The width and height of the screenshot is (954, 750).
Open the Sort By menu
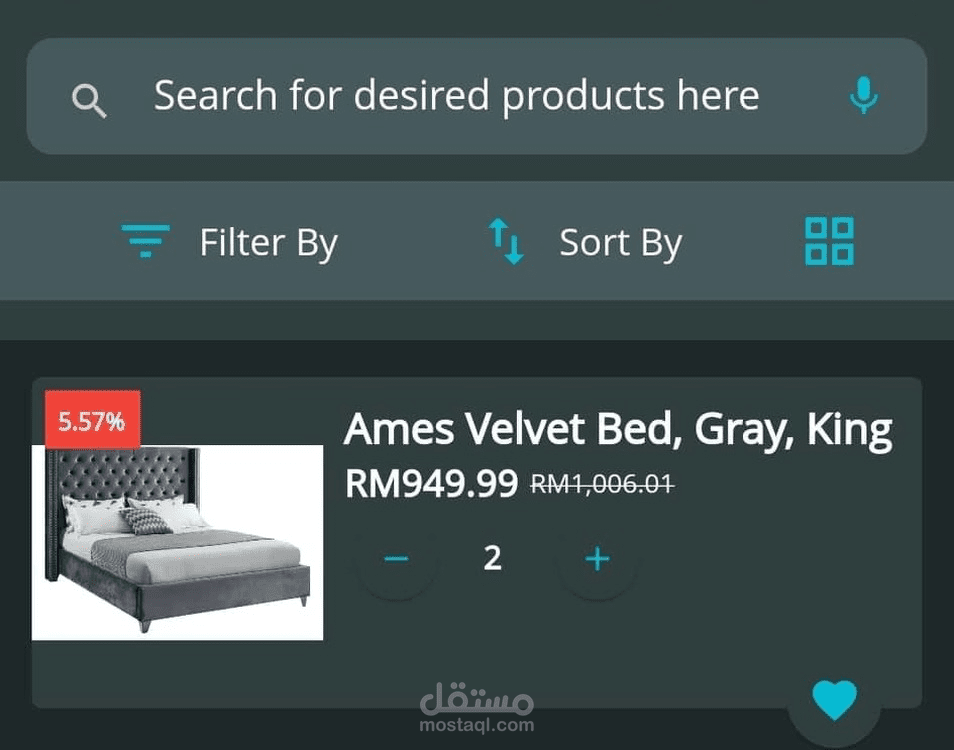point(620,243)
